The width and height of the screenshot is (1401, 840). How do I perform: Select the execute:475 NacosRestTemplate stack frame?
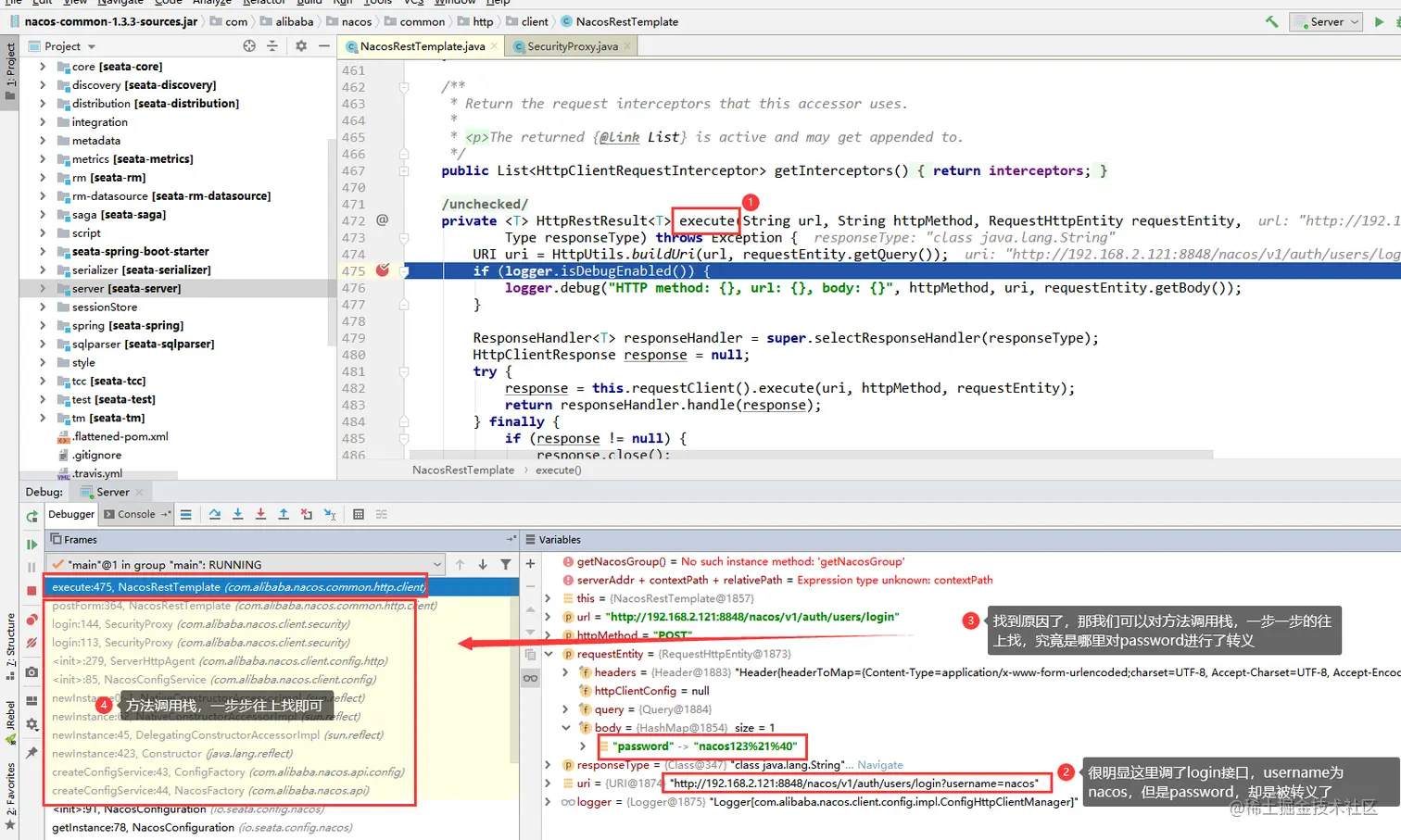(x=282, y=587)
